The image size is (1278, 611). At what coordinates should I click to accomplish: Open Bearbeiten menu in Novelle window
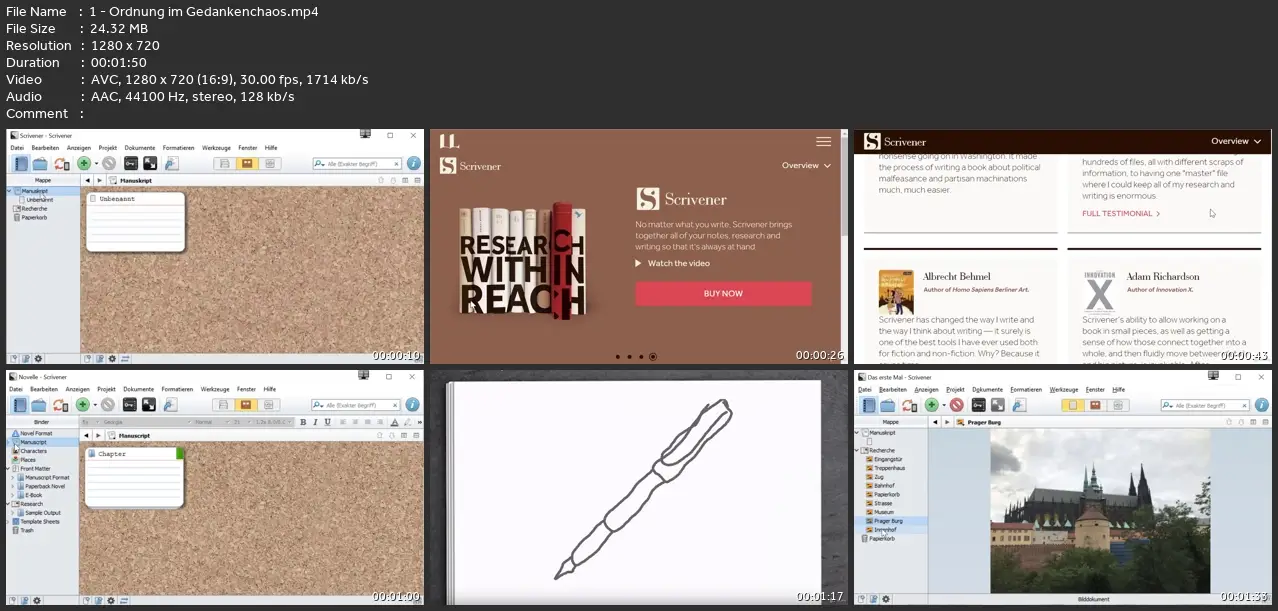point(44,389)
